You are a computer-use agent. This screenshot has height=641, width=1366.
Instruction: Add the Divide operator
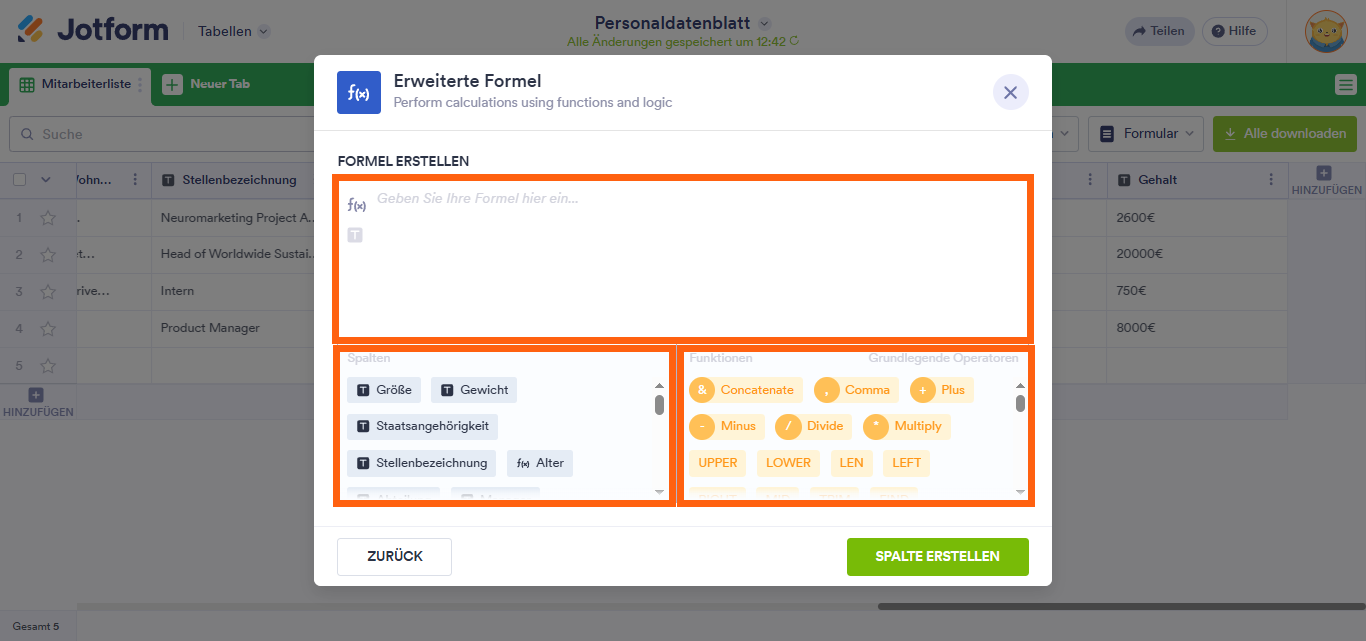tap(813, 427)
